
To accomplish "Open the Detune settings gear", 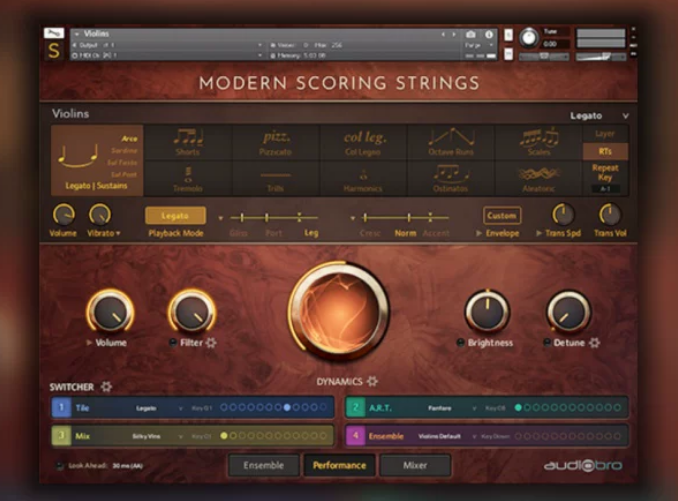I will tap(595, 343).
